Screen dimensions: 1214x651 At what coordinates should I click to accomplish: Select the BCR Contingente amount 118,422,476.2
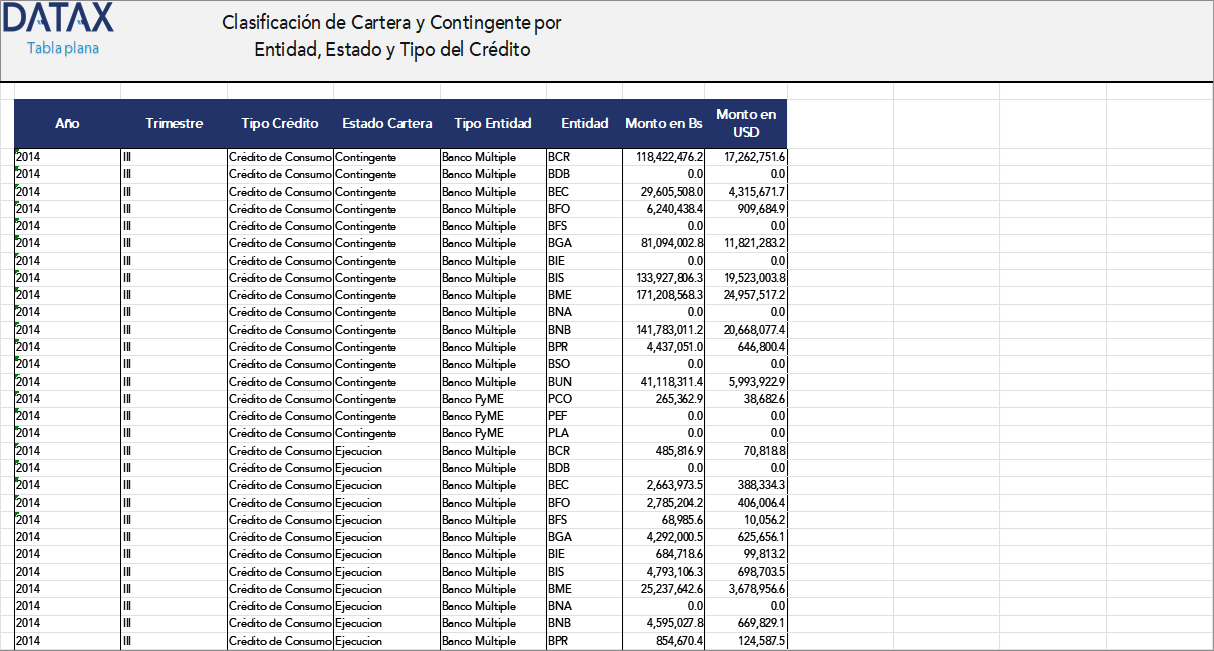click(x=661, y=157)
